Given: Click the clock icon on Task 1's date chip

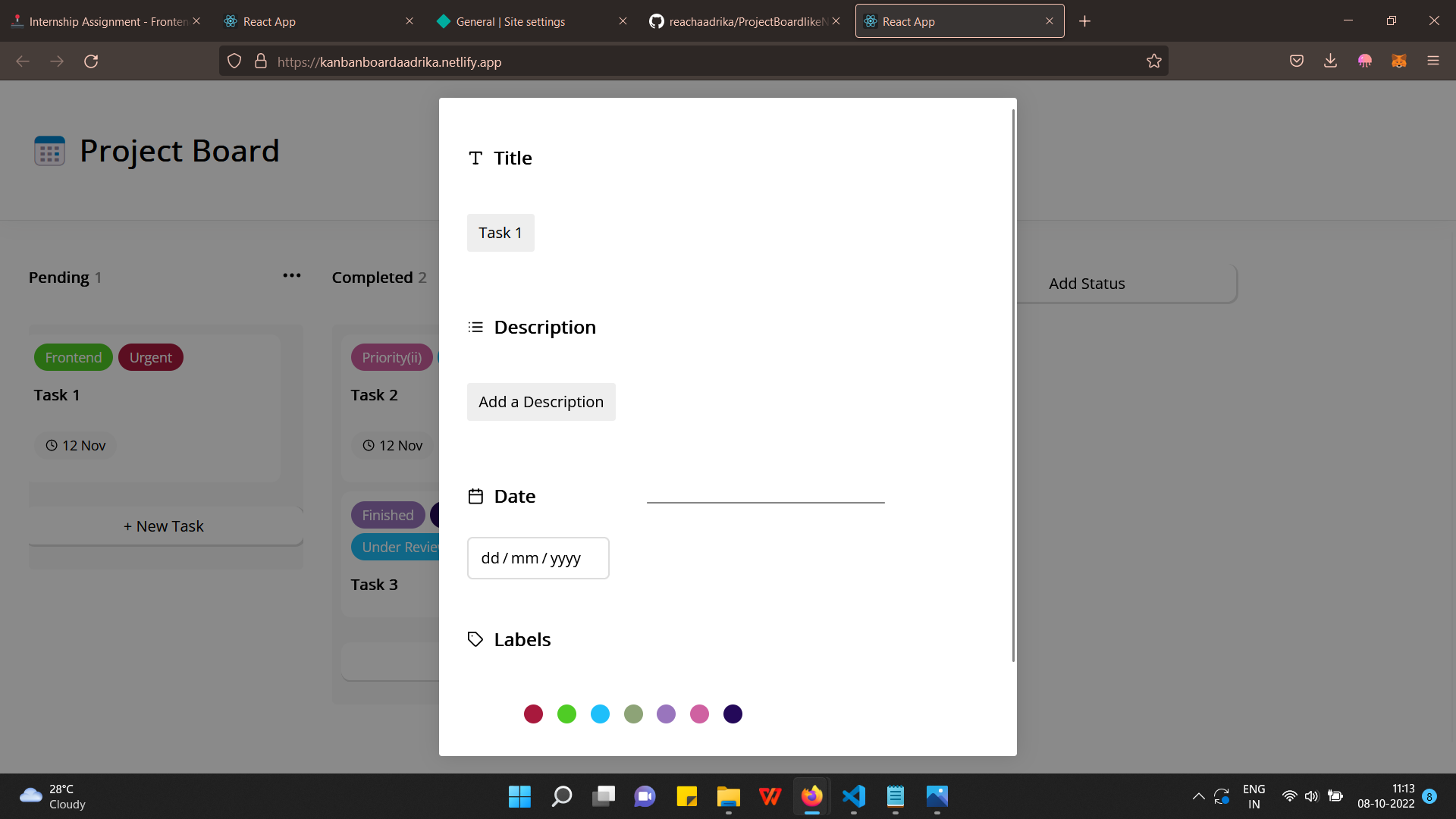Looking at the screenshot, I should [51, 445].
